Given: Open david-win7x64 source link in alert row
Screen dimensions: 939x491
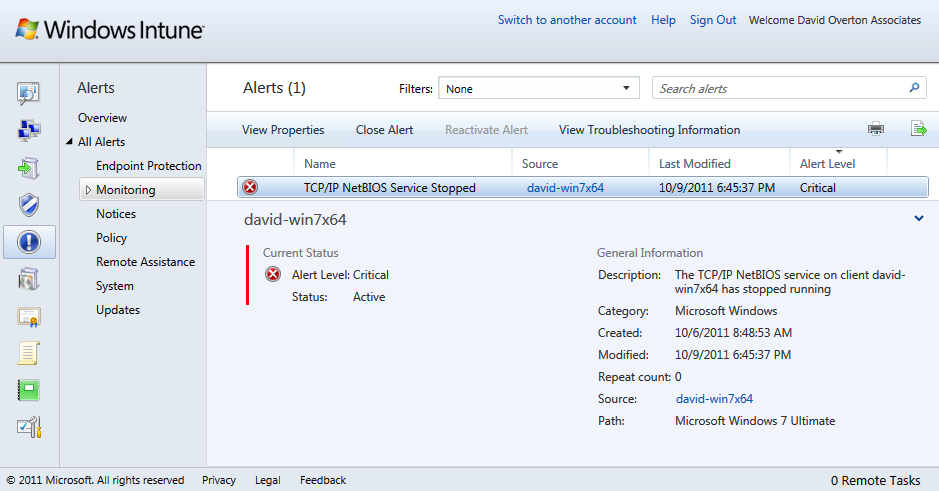Looking at the screenshot, I should tap(565, 188).
